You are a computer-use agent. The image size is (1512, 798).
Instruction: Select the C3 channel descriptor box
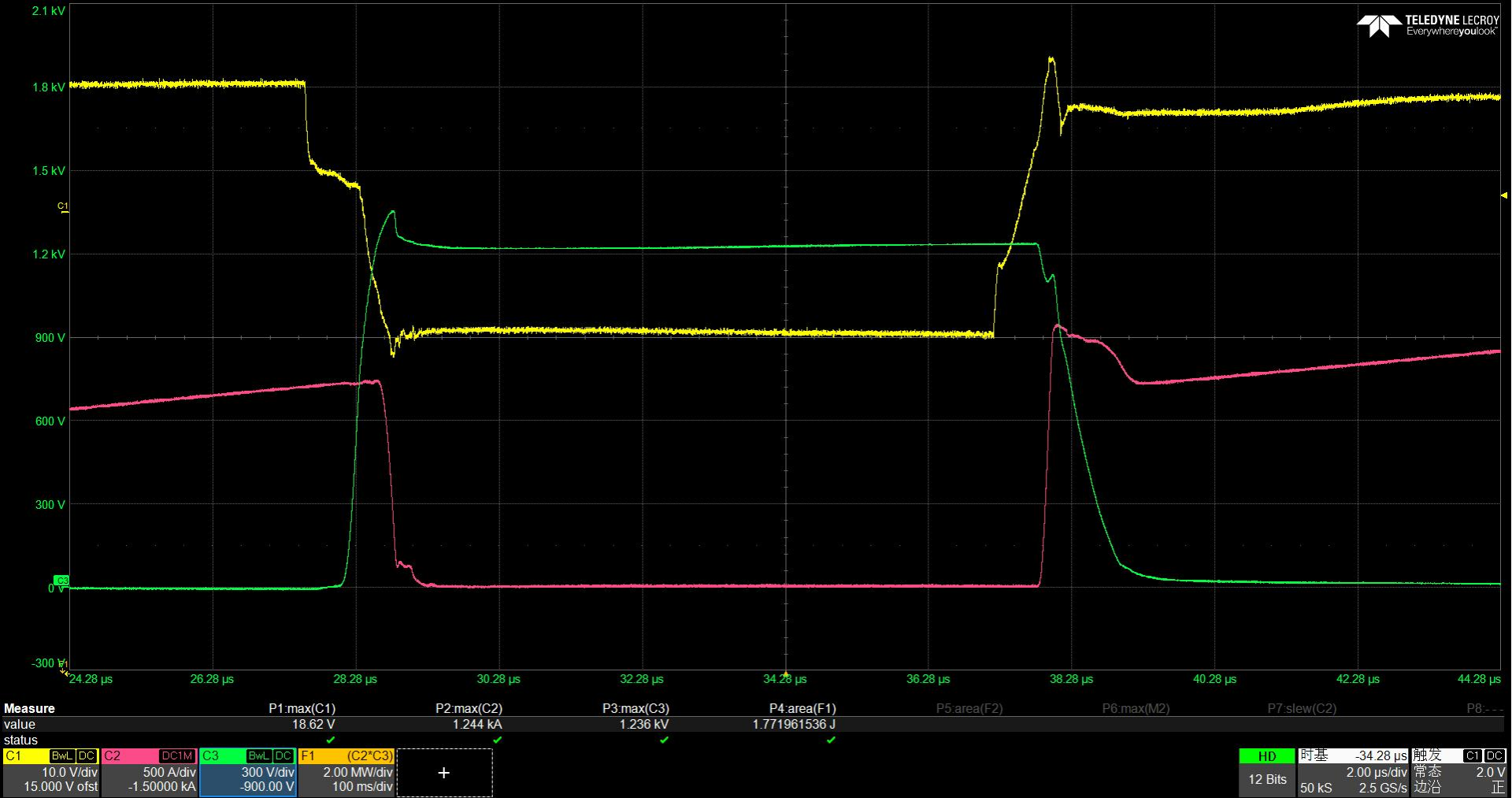(x=248, y=771)
